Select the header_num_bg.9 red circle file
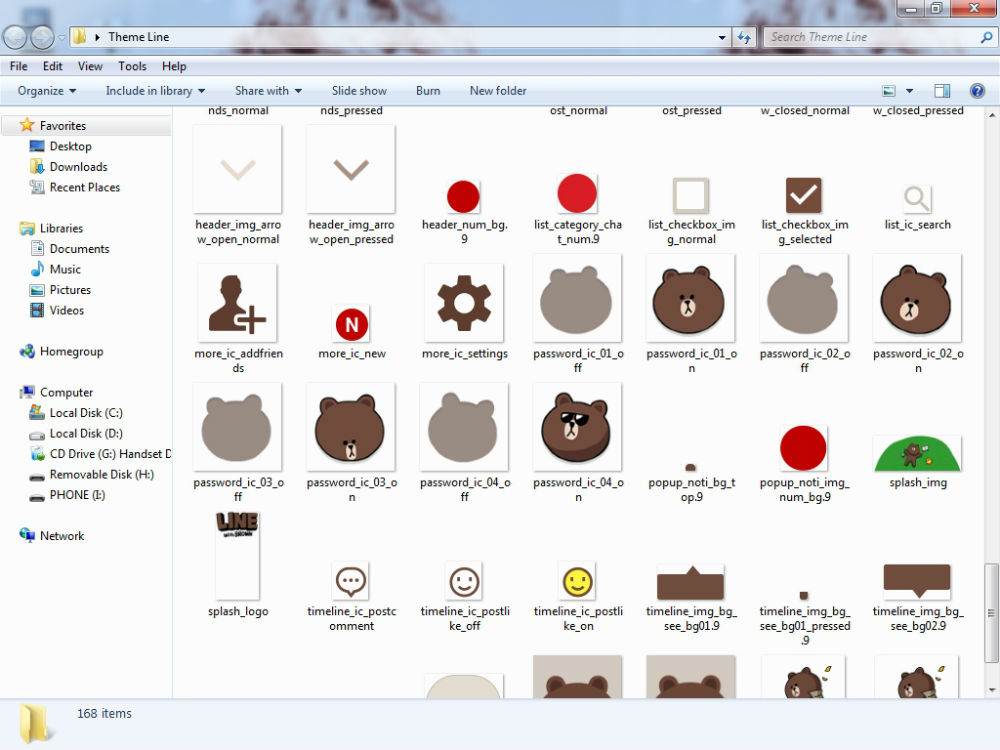 pos(463,196)
